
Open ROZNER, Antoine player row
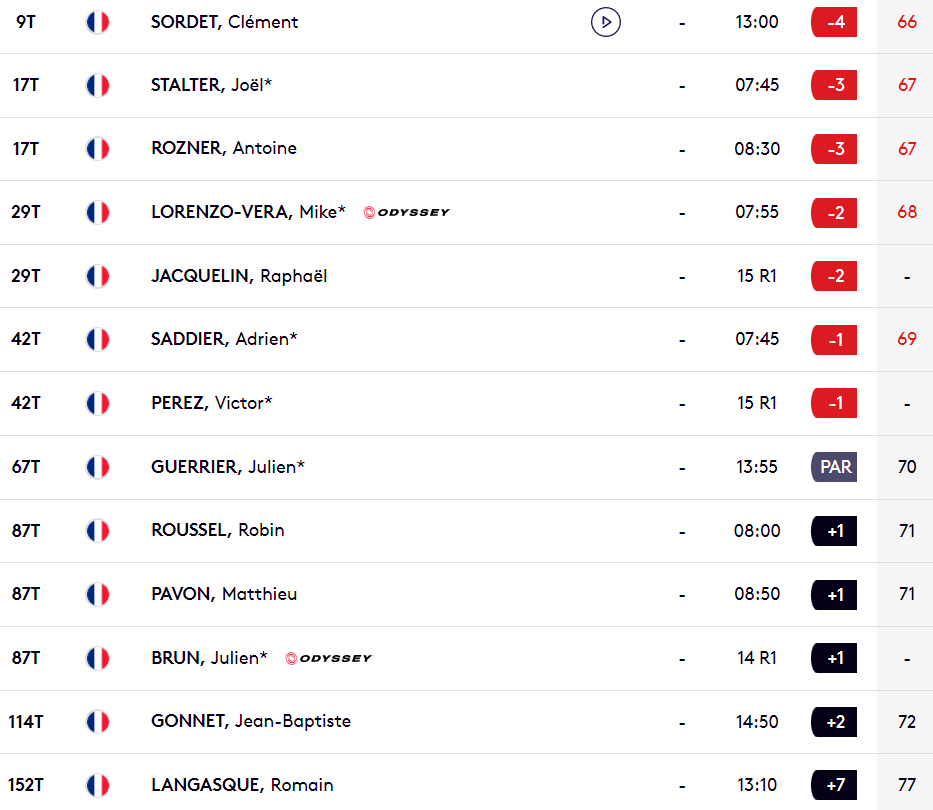(x=466, y=149)
